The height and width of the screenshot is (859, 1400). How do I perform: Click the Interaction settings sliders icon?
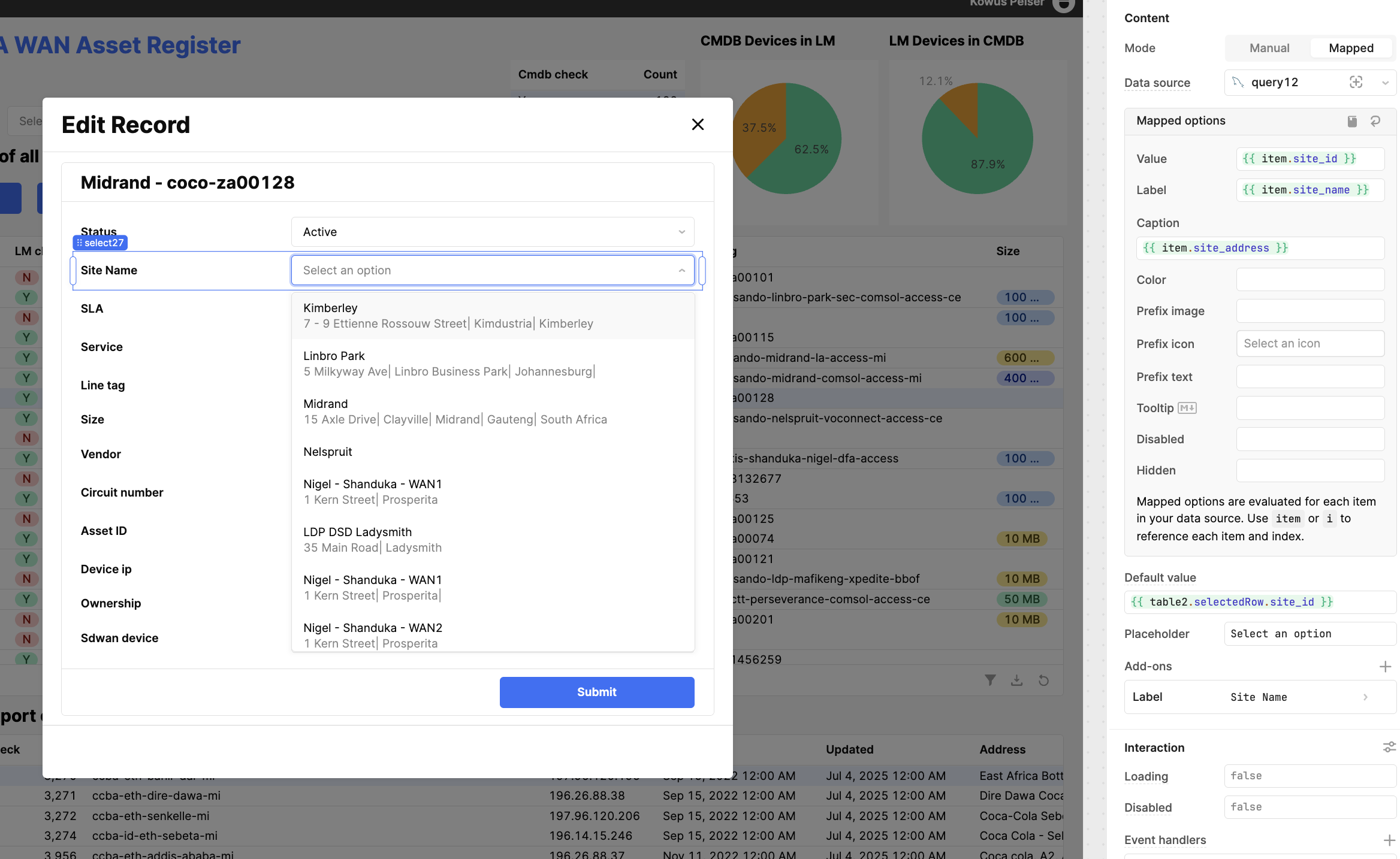click(1389, 747)
